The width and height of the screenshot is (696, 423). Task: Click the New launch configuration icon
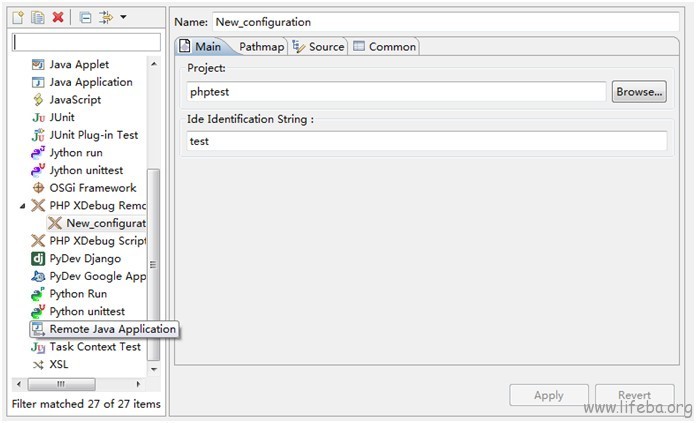click(x=18, y=17)
